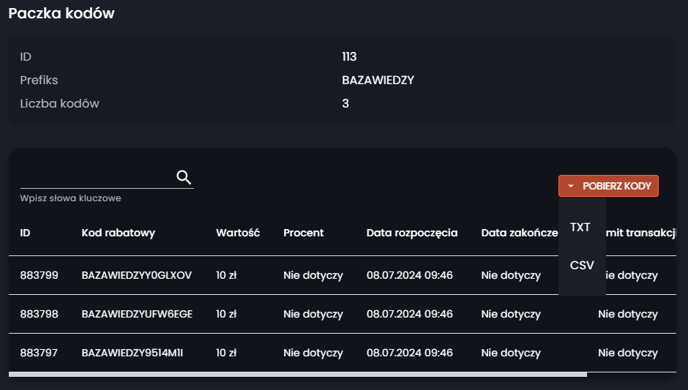This screenshot has width=688, height=390.
Task: Sort by Data rozpoczęcia column header
Action: click(x=412, y=233)
